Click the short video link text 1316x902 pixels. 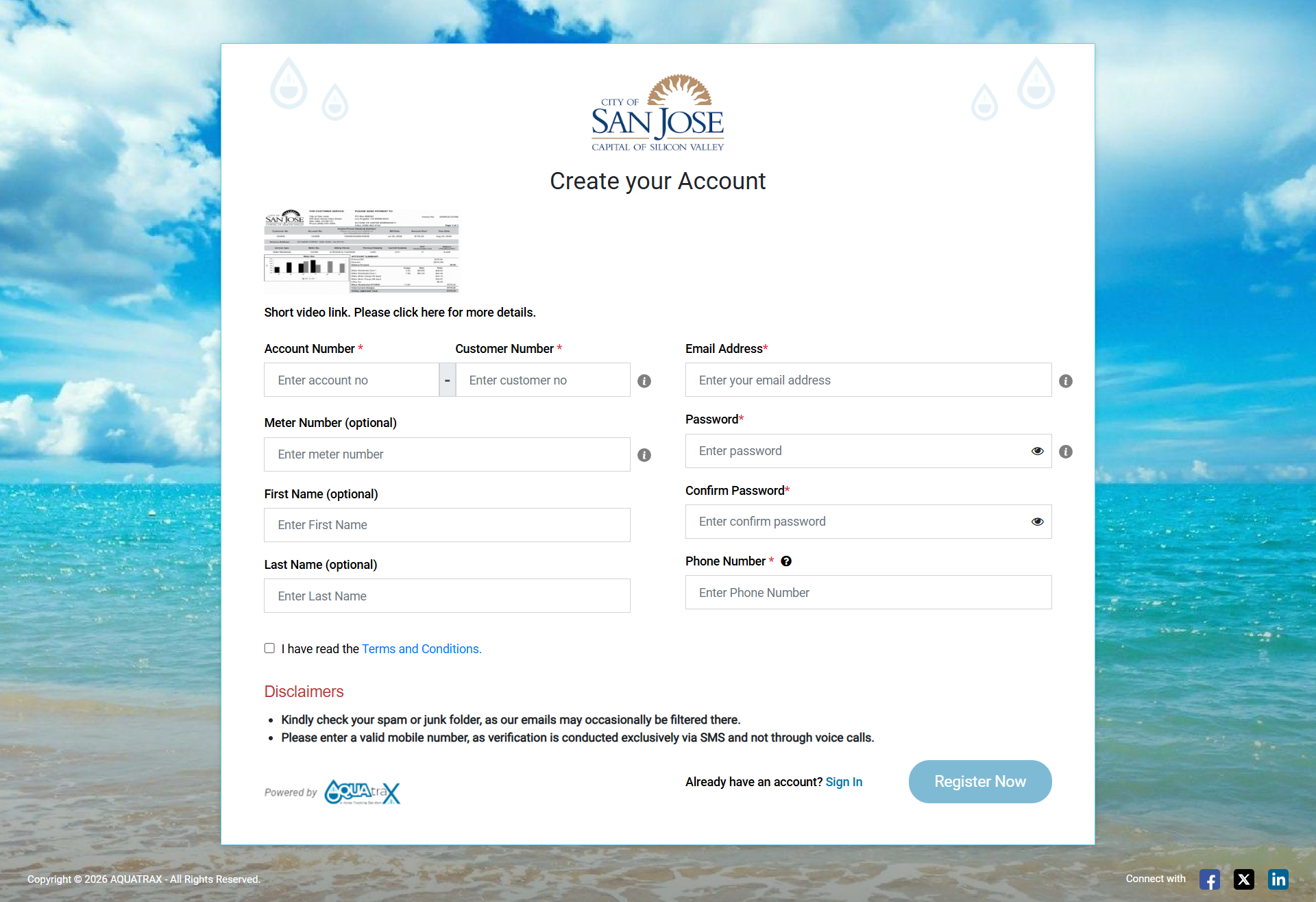tap(400, 313)
